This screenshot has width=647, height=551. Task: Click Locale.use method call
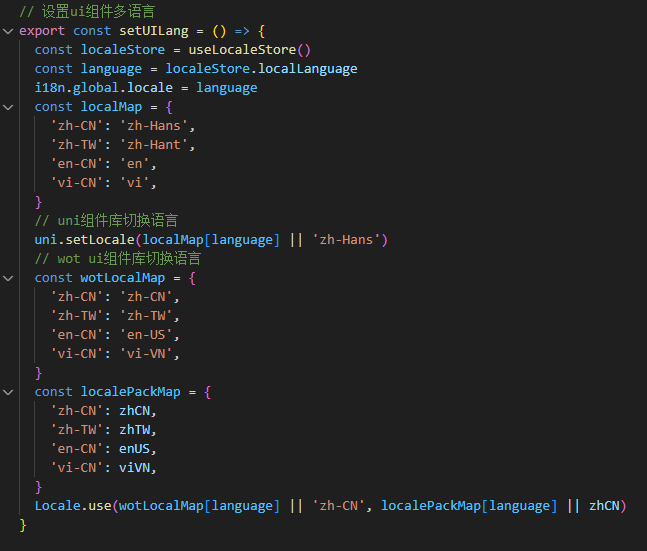point(73,506)
